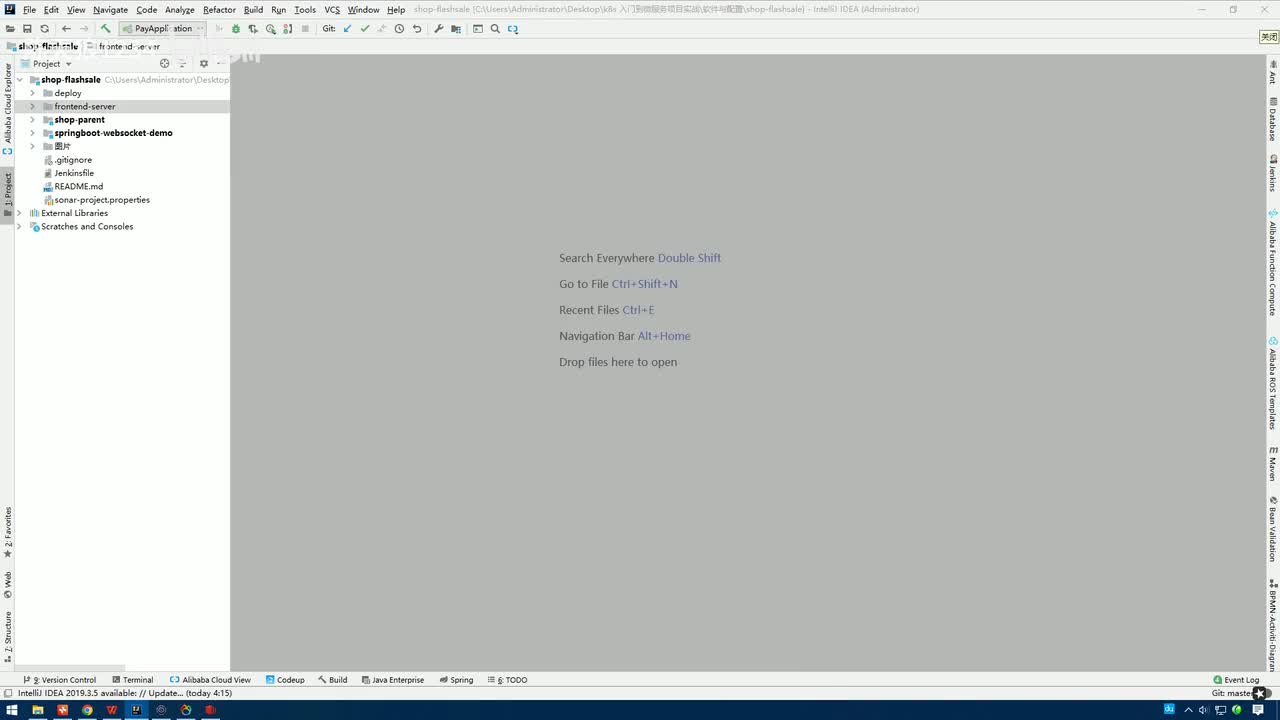This screenshot has width=1280, height=720.
Task: Open the Favorites left side tab
Action: pyautogui.click(x=8, y=532)
